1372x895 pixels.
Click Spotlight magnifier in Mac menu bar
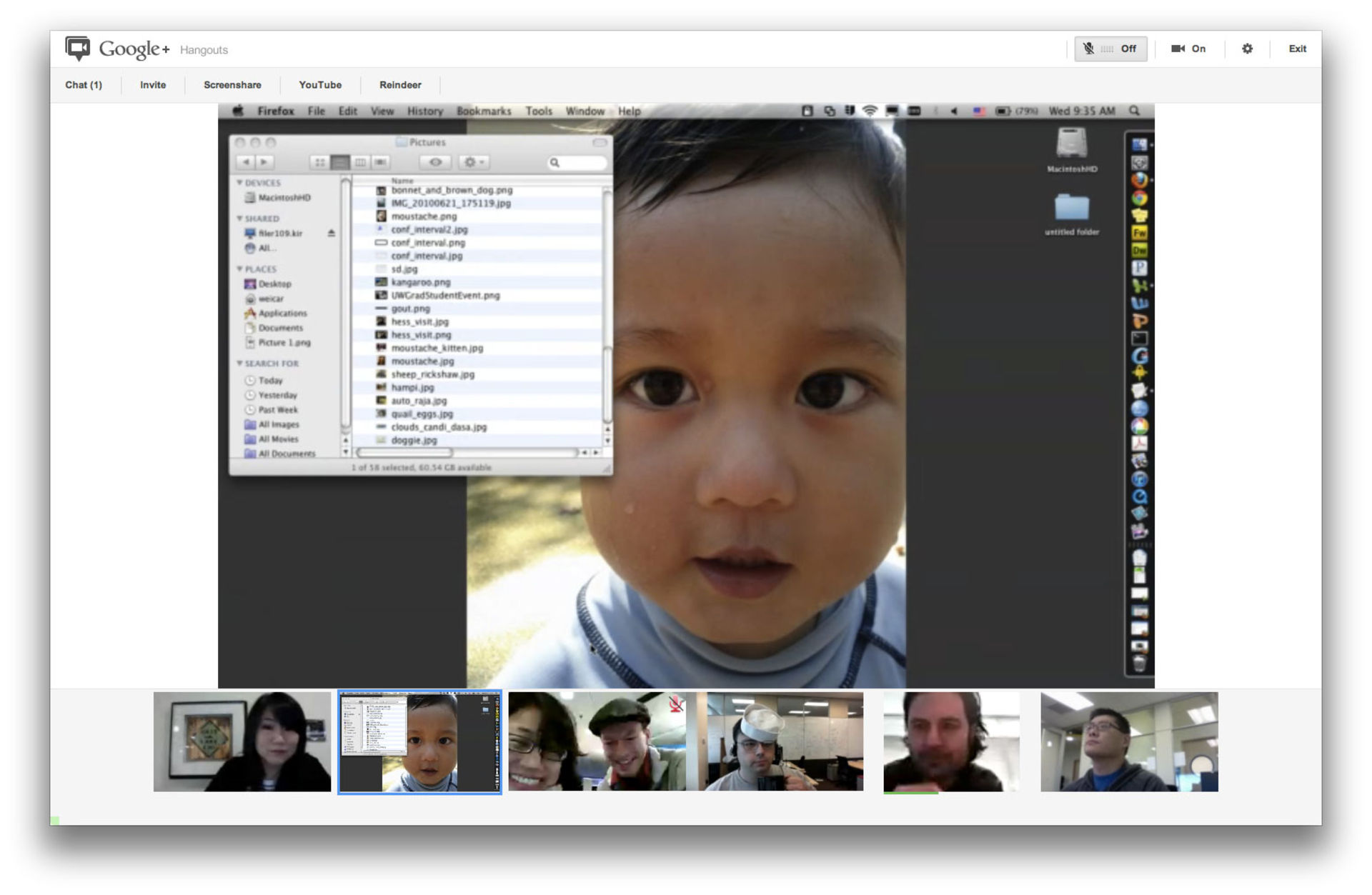click(x=1134, y=111)
